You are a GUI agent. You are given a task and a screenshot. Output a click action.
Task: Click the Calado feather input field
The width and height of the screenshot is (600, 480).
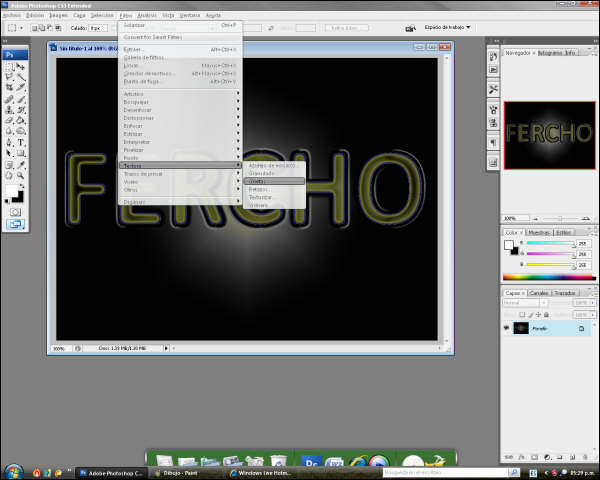pos(98,28)
